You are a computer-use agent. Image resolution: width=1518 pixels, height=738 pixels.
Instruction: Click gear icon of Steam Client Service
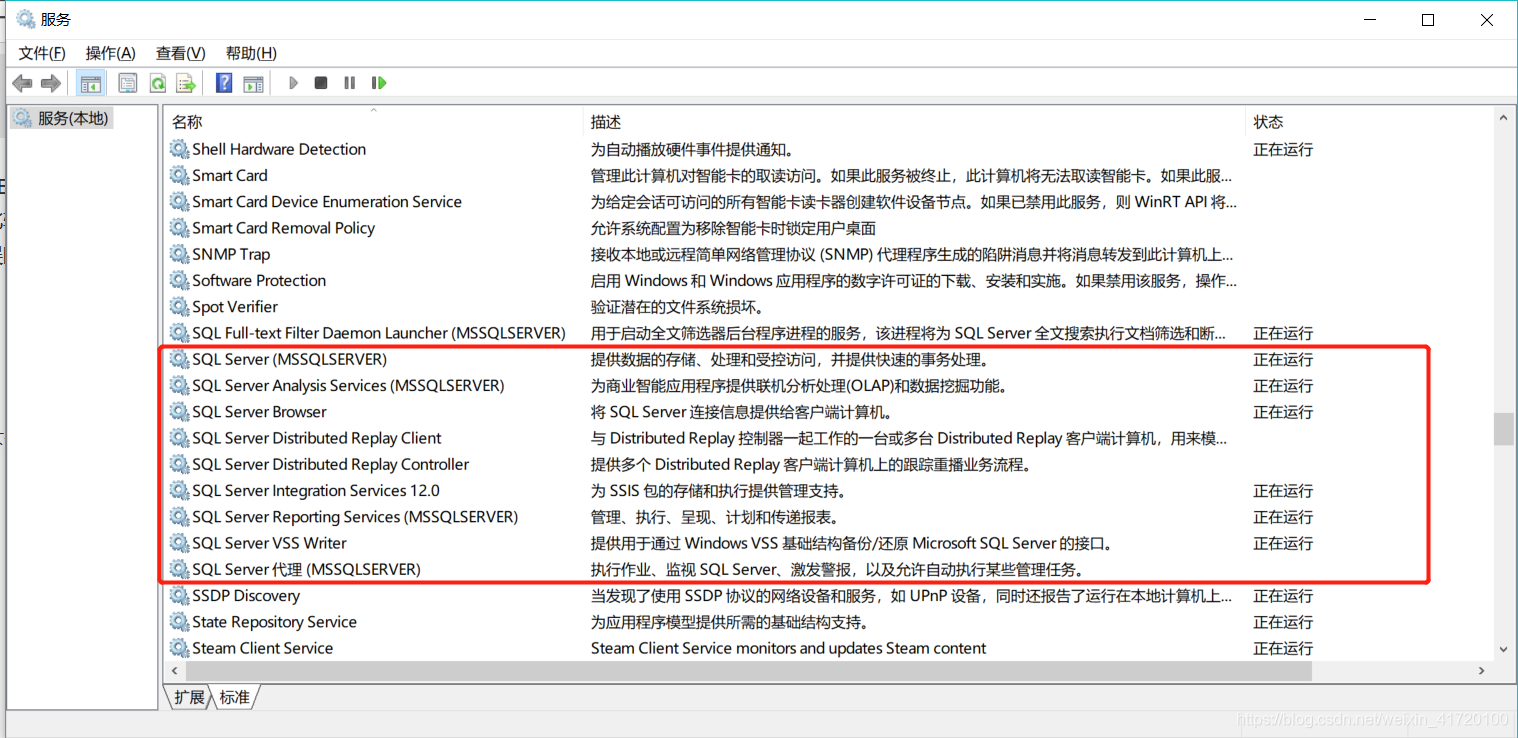179,648
